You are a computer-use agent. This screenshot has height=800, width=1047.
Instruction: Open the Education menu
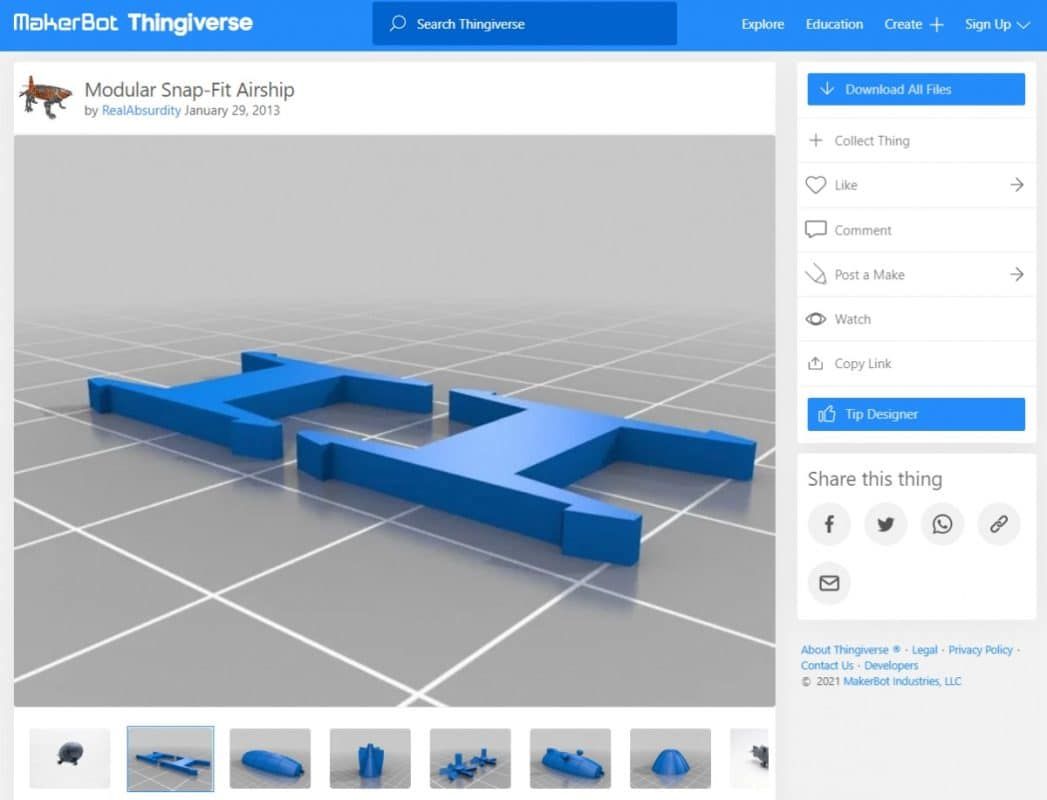tap(834, 24)
